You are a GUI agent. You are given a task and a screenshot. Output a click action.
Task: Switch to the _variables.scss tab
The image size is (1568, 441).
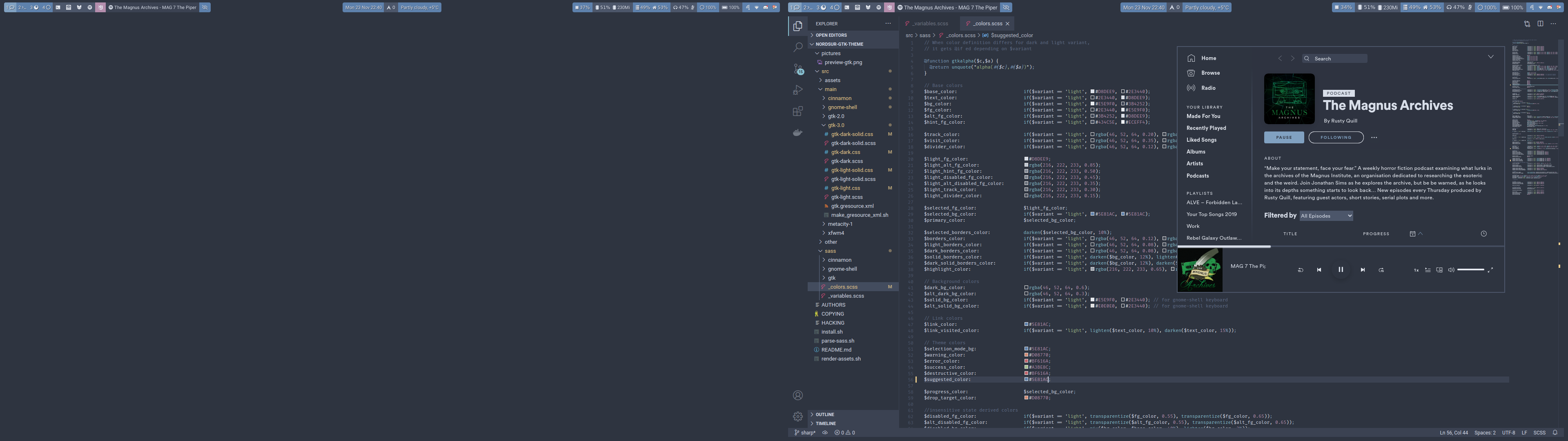point(929,24)
